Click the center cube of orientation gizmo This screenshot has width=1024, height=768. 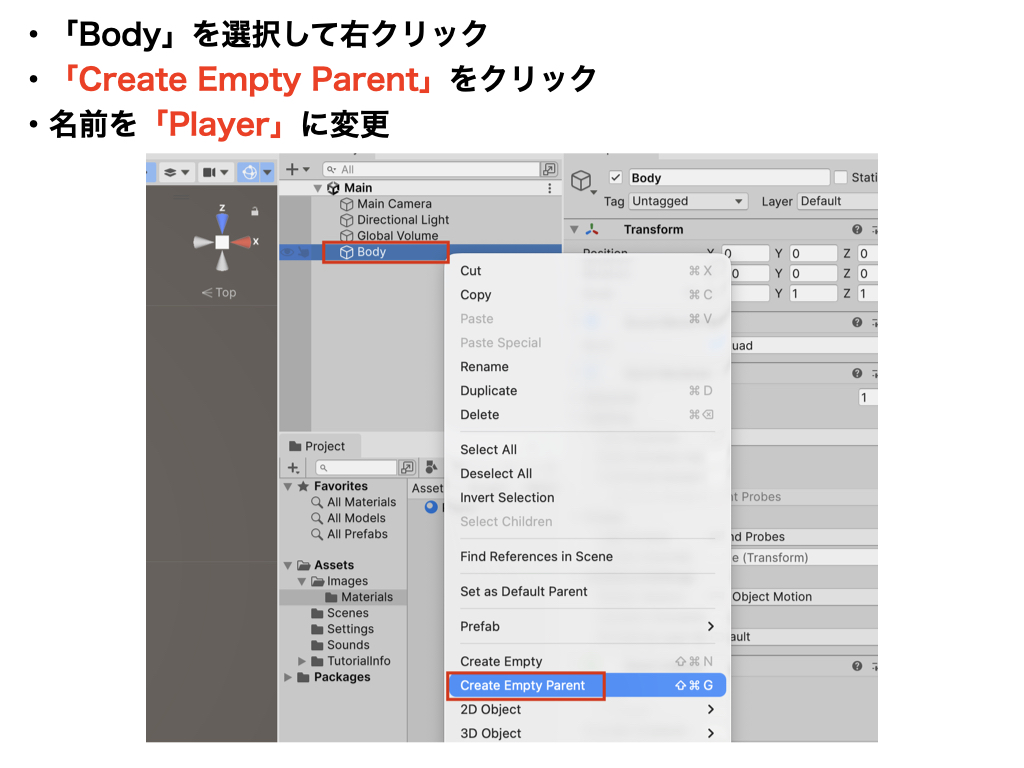click(x=222, y=242)
